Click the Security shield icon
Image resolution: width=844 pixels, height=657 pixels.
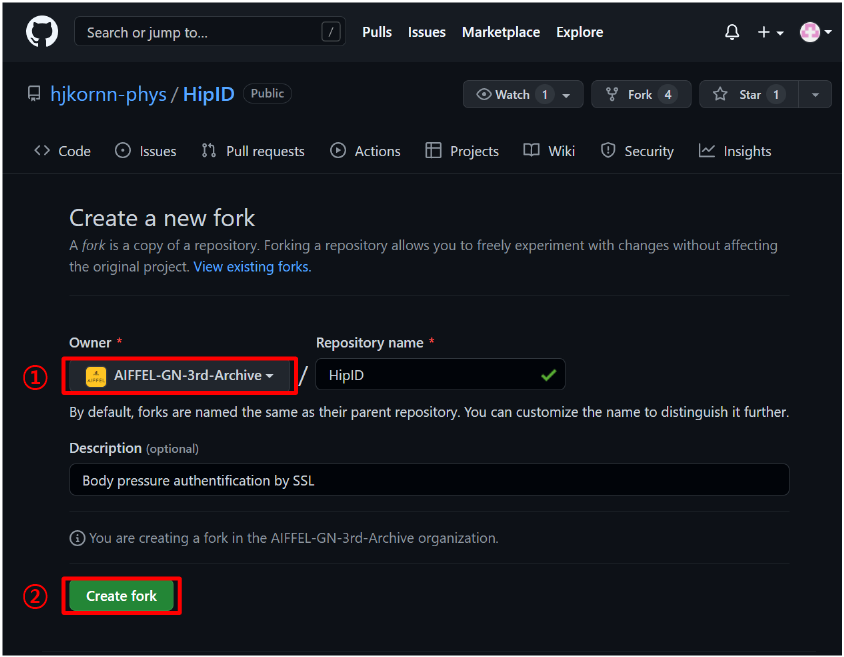click(608, 150)
